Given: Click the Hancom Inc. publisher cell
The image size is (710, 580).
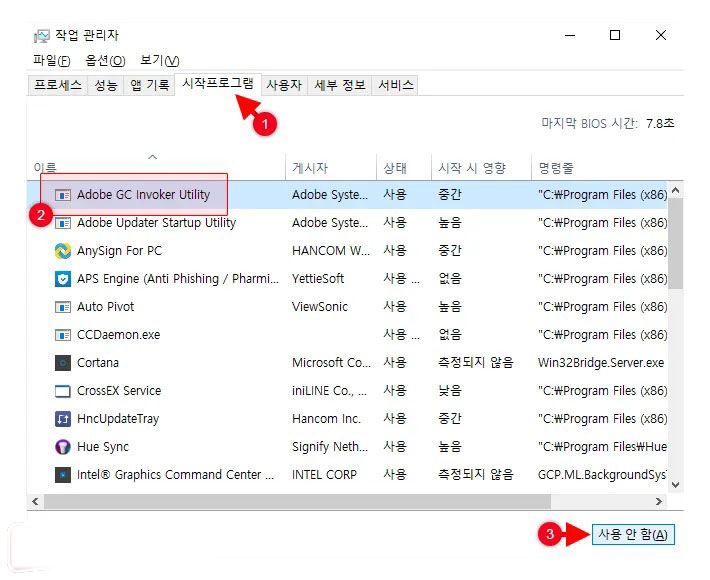Looking at the screenshot, I should pos(326,419).
